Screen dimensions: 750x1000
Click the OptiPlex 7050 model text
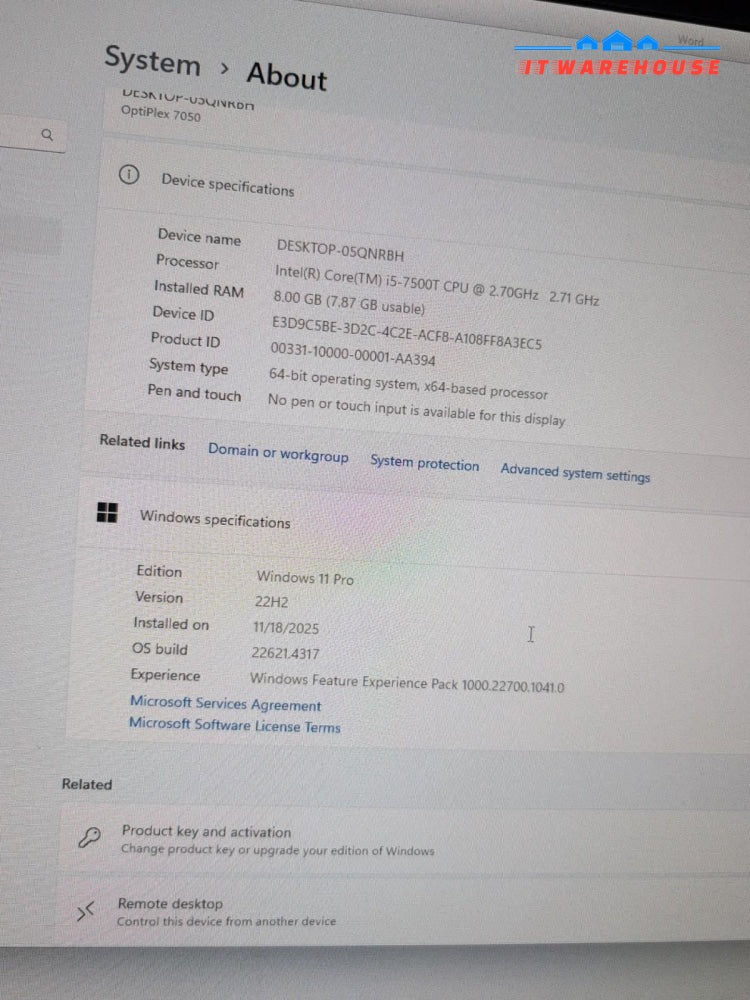[161, 114]
